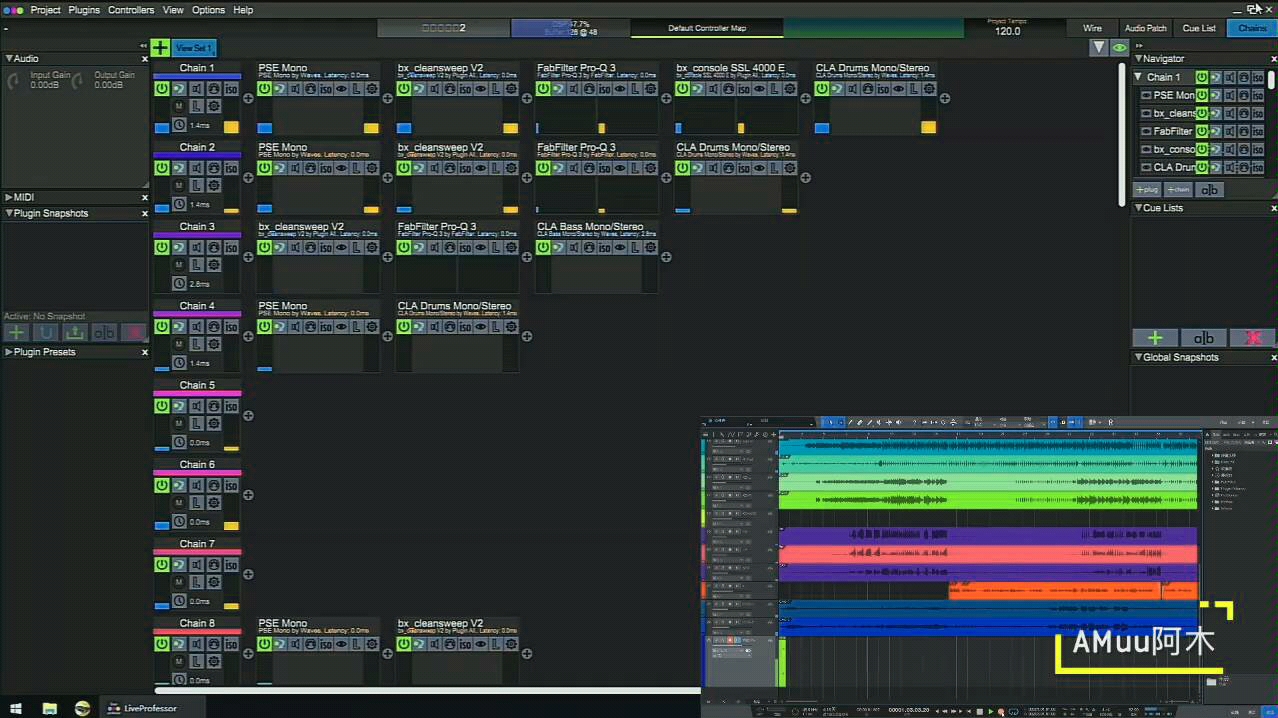1278x718 pixels.
Task: Toggle bypass arrow icon on bx_console SSL 4000 E
Action: [x=697, y=89]
